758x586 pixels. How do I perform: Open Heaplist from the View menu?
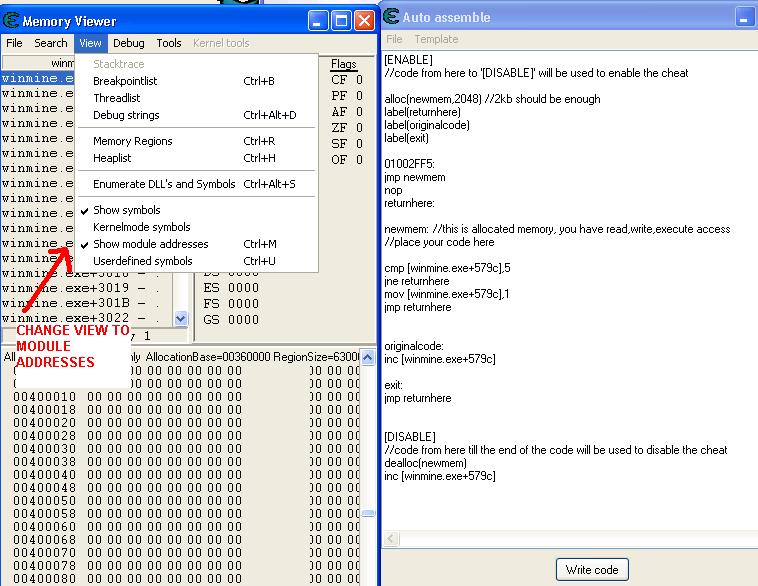[x=197, y=158]
